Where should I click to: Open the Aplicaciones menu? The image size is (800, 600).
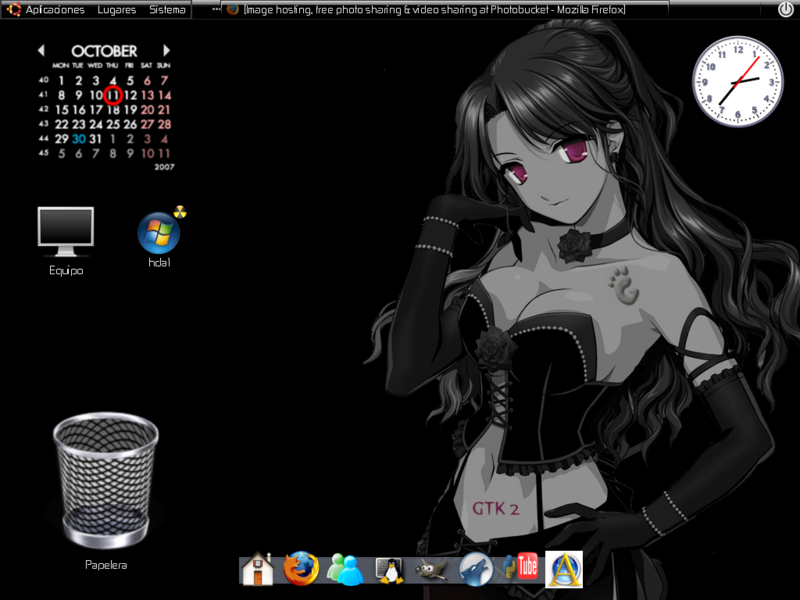[x=55, y=9]
